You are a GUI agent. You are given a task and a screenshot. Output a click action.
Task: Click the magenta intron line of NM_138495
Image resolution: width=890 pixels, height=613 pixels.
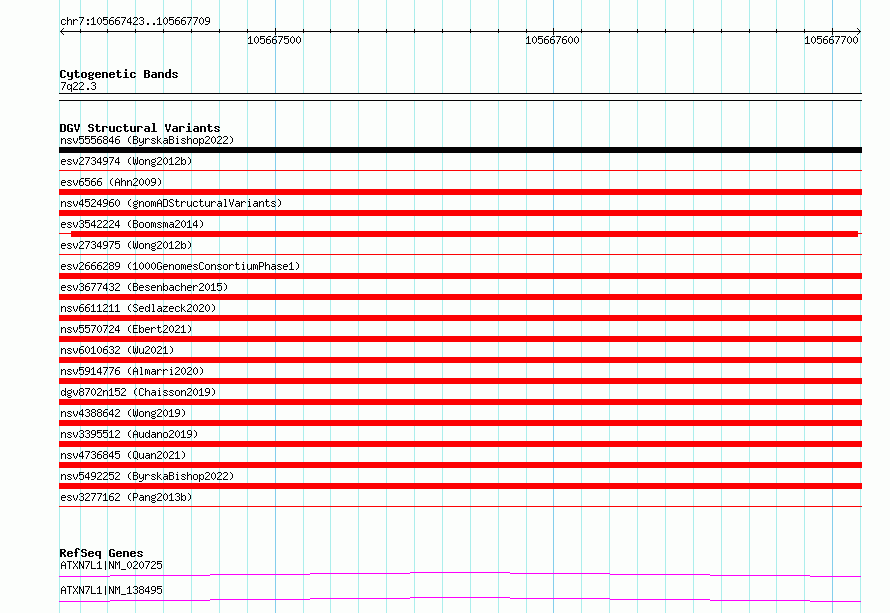click(460, 599)
